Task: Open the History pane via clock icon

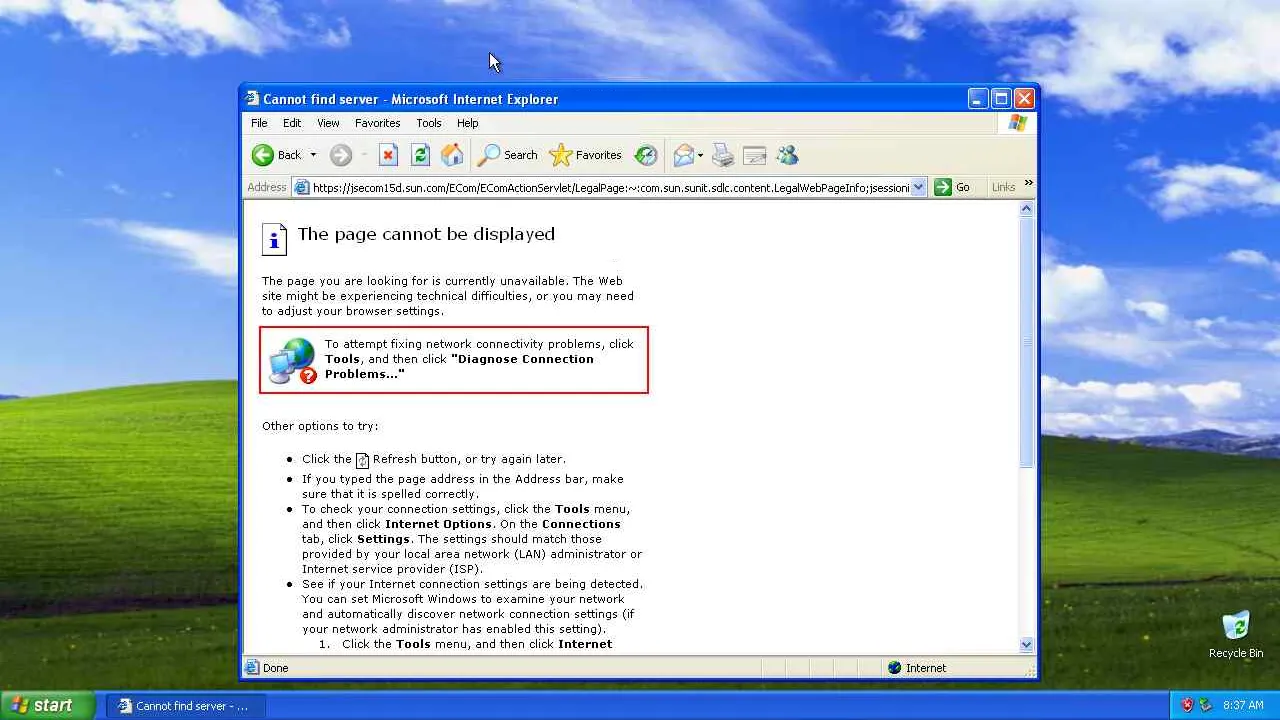Action: 646,155
